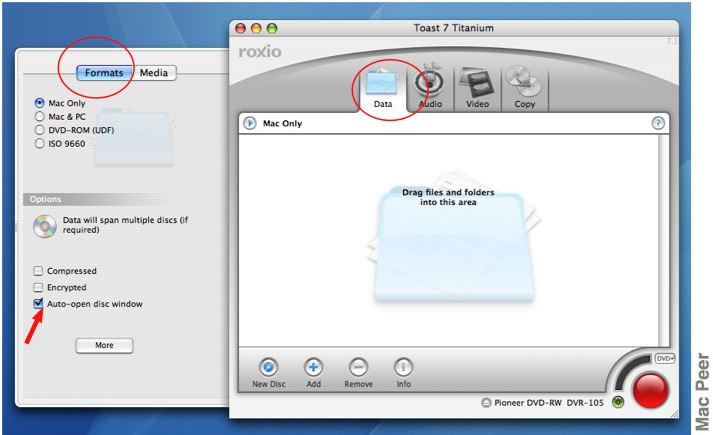
Task: Click the Remove minus icon
Action: (x=358, y=367)
